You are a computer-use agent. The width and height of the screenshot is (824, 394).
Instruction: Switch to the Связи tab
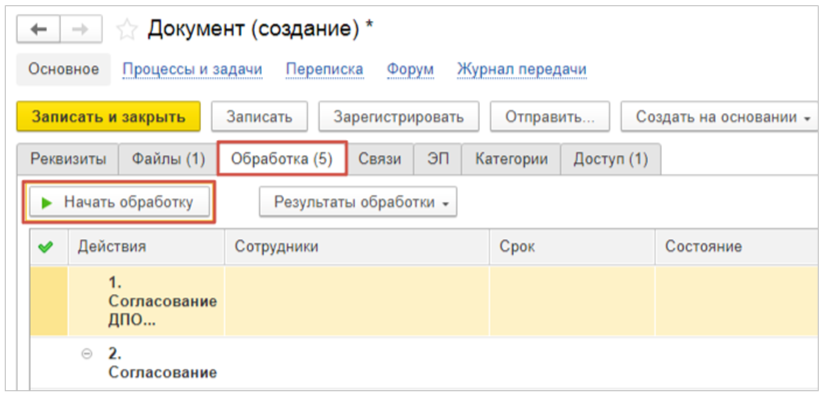pos(380,159)
